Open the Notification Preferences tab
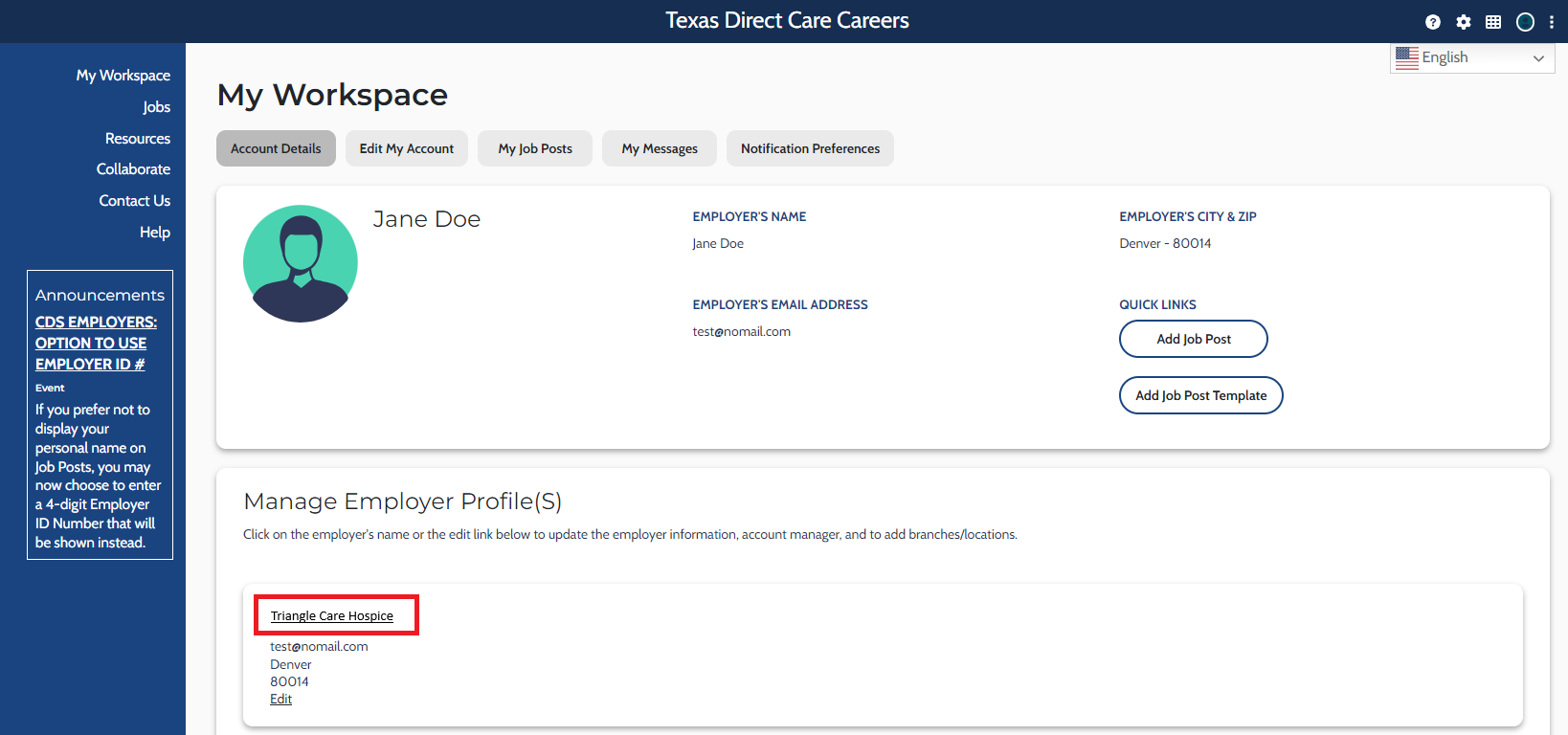Image resolution: width=1568 pixels, height=735 pixels. (x=810, y=148)
